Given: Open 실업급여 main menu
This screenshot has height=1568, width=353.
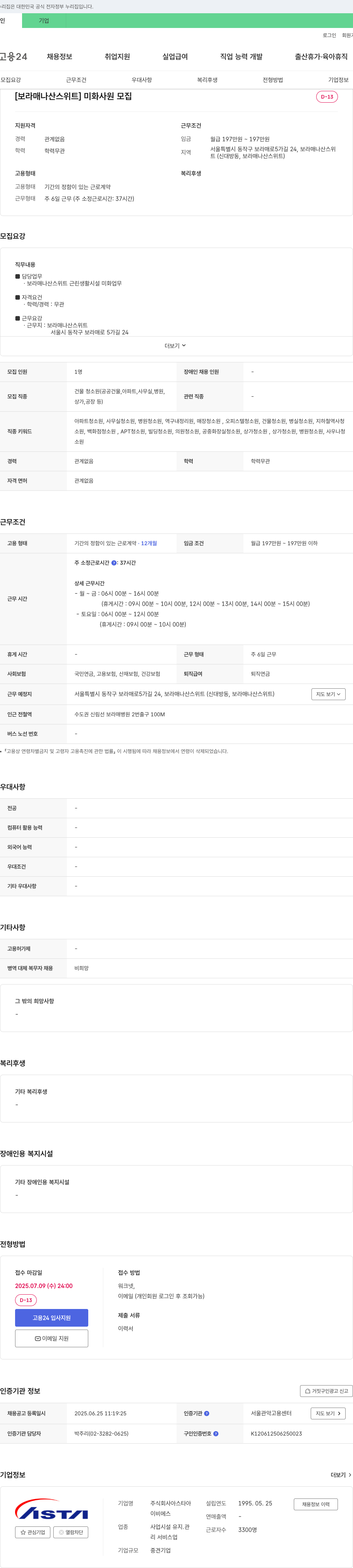Looking at the screenshot, I should point(175,57).
